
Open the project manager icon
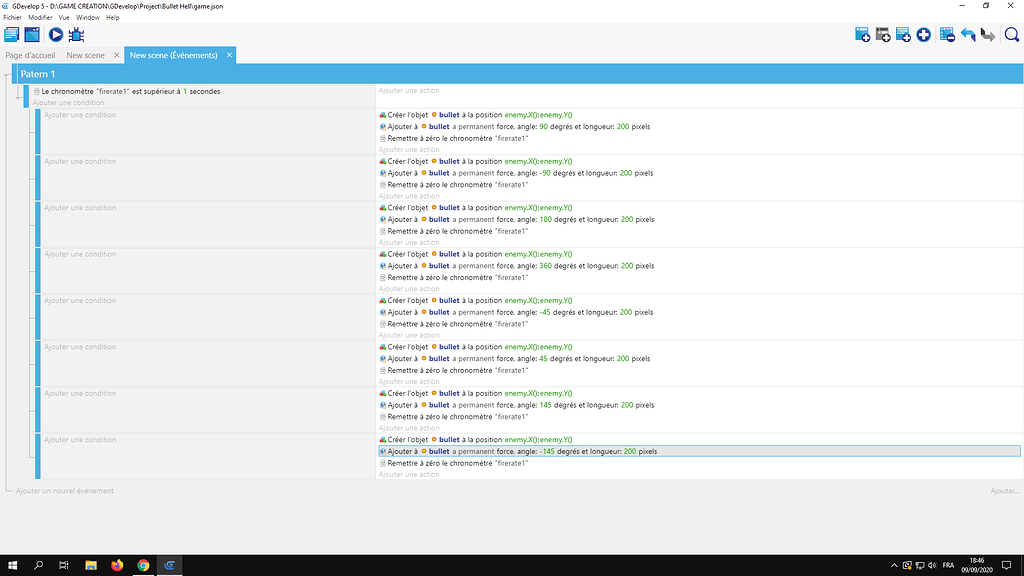[x=12, y=35]
